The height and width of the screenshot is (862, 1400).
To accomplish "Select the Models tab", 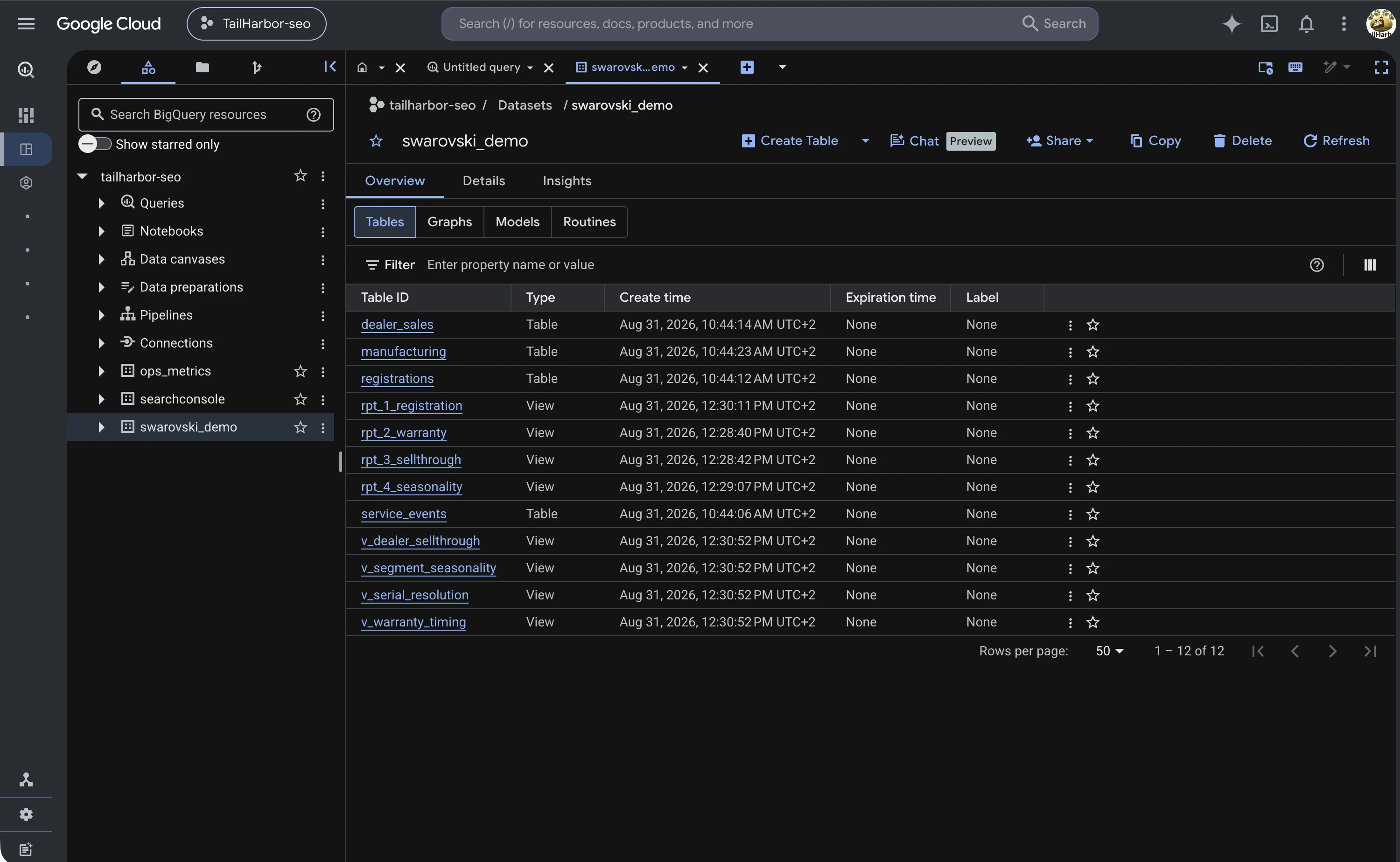I will (x=517, y=222).
